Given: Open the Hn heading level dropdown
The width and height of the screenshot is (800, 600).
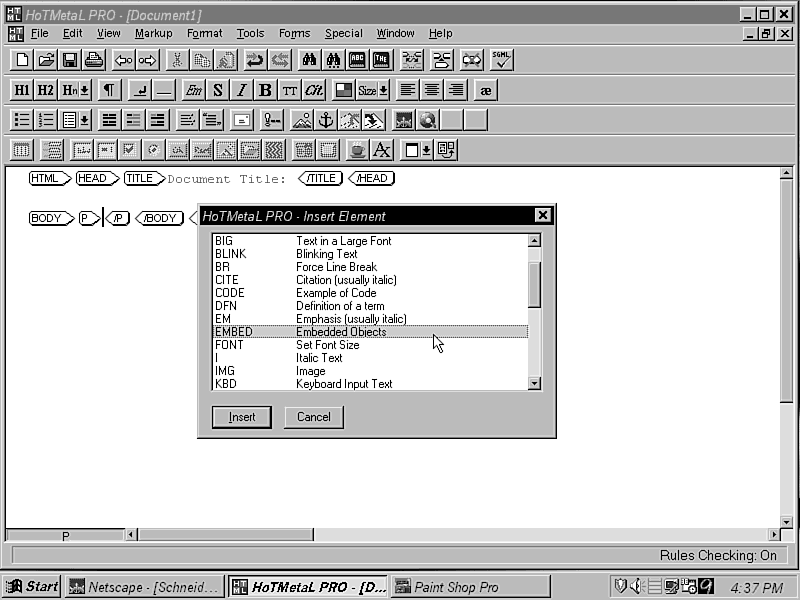Looking at the screenshot, I should click(x=76, y=90).
